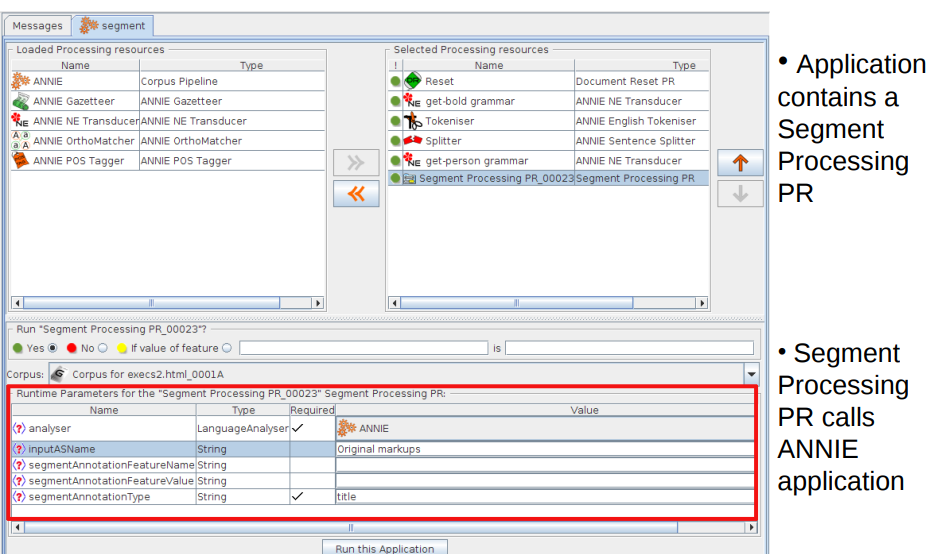
Task: Open the analyser ANNIE value dropdown
Action: [x=545, y=428]
